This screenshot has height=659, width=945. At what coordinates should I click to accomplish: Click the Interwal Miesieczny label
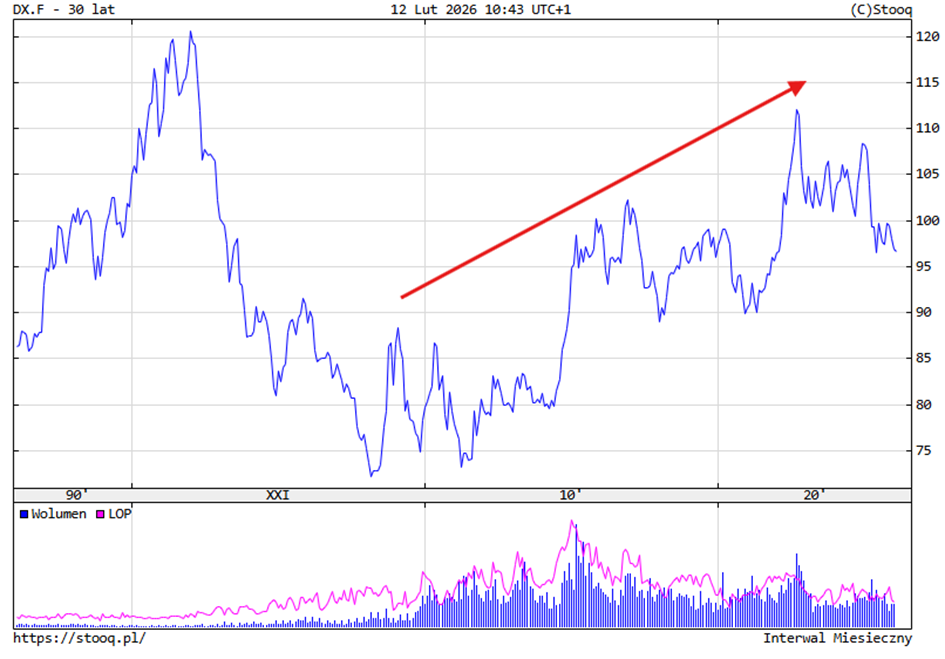pos(837,637)
